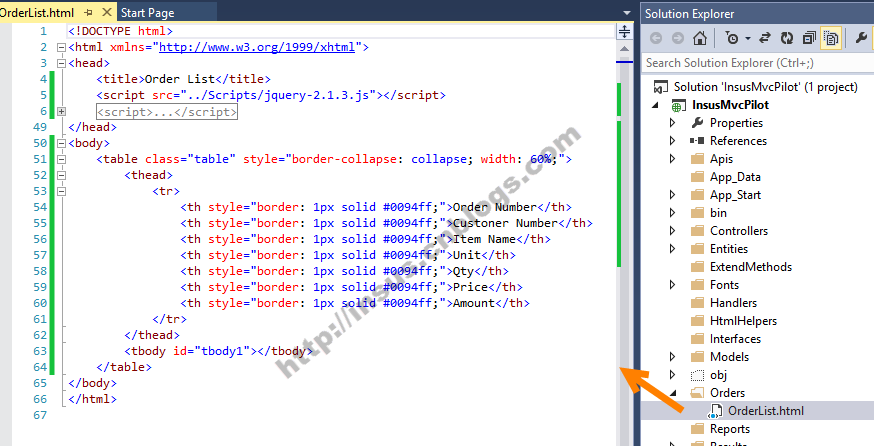This screenshot has width=874, height=446.
Task: Select the Entities folder label
Action: [x=729, y=249]
